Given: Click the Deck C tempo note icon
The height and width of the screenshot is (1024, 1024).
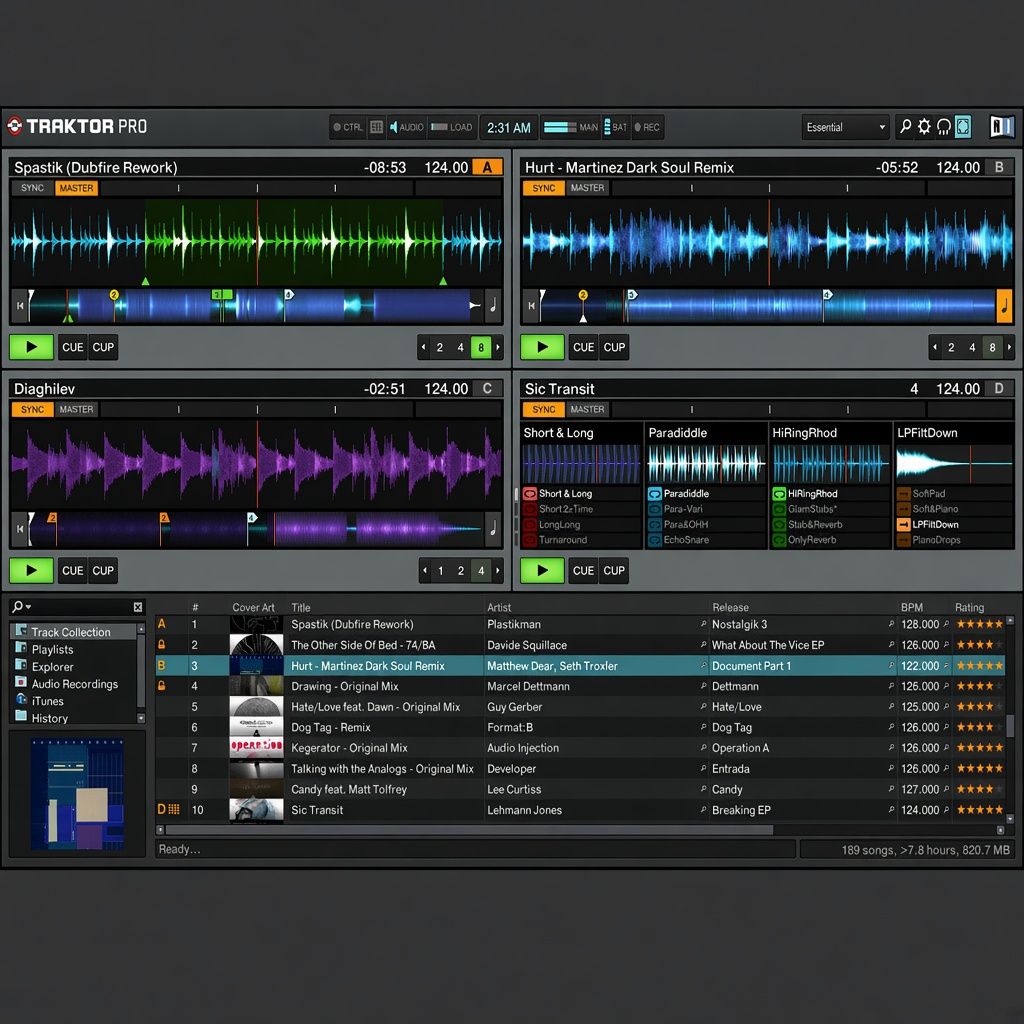Looking at the screenshot, I should pyautogui.click(x=493, y=528).
